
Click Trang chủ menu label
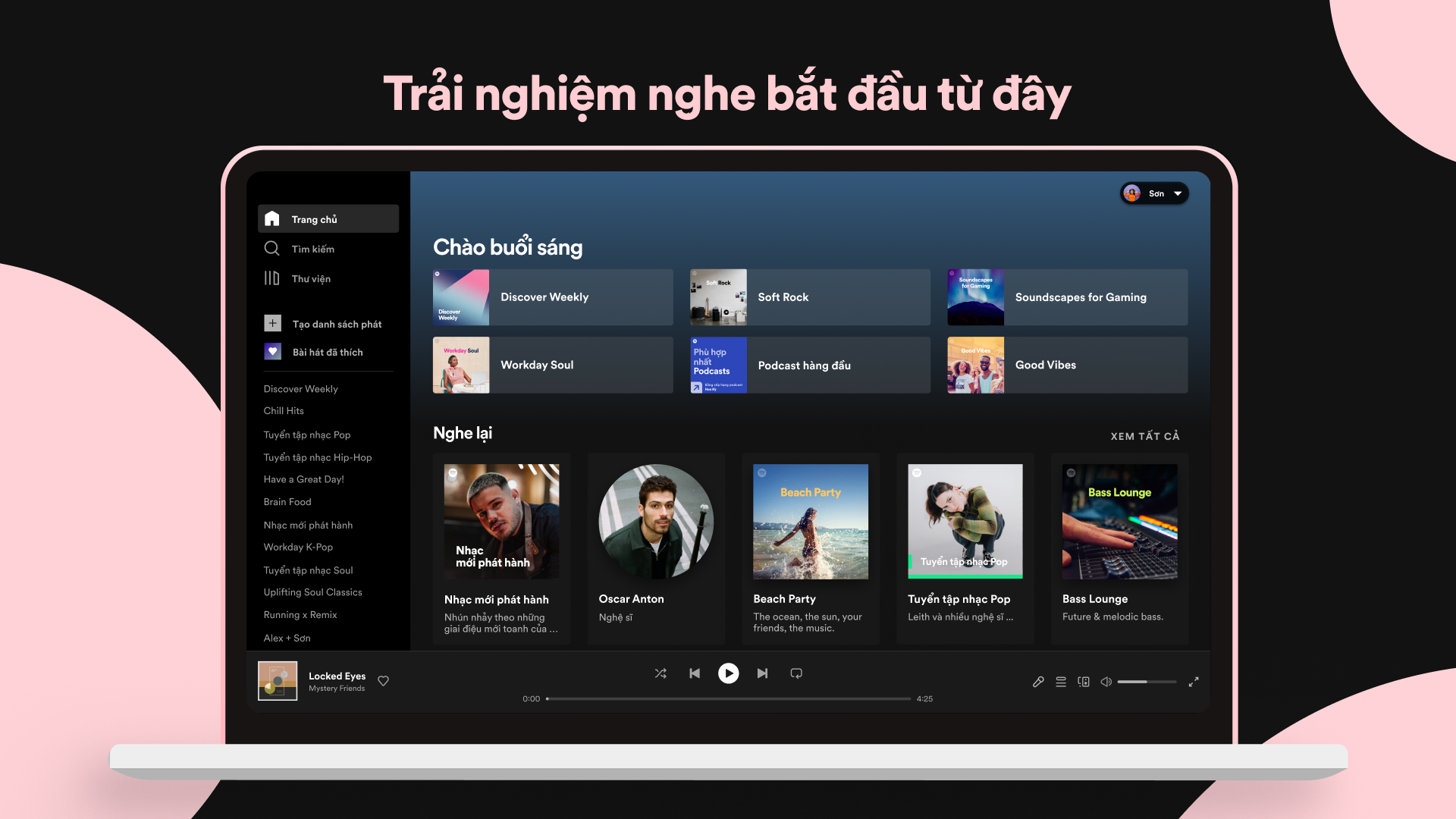click(x=314, y=219)
